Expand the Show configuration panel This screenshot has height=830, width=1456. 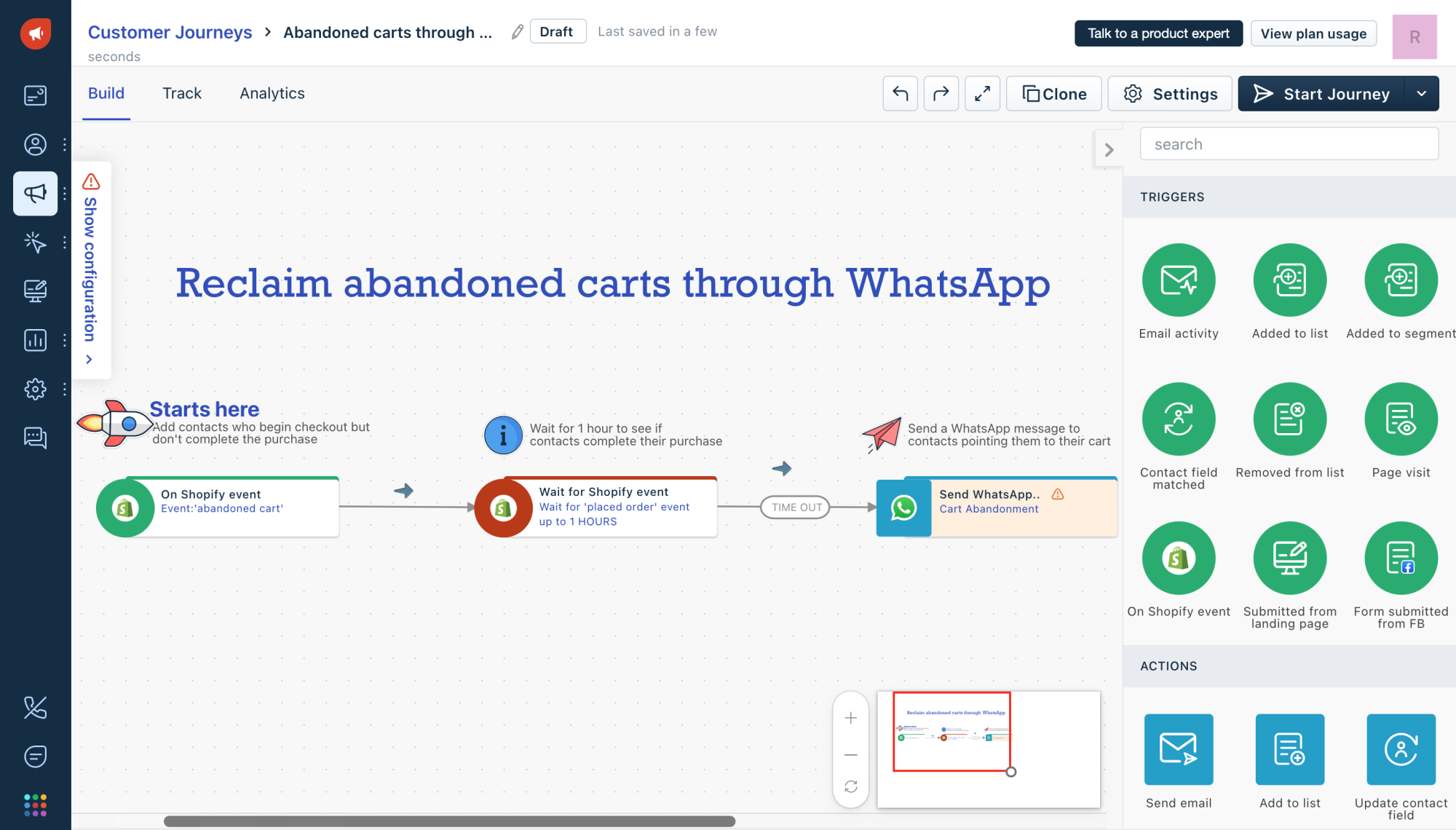[90, 270]
